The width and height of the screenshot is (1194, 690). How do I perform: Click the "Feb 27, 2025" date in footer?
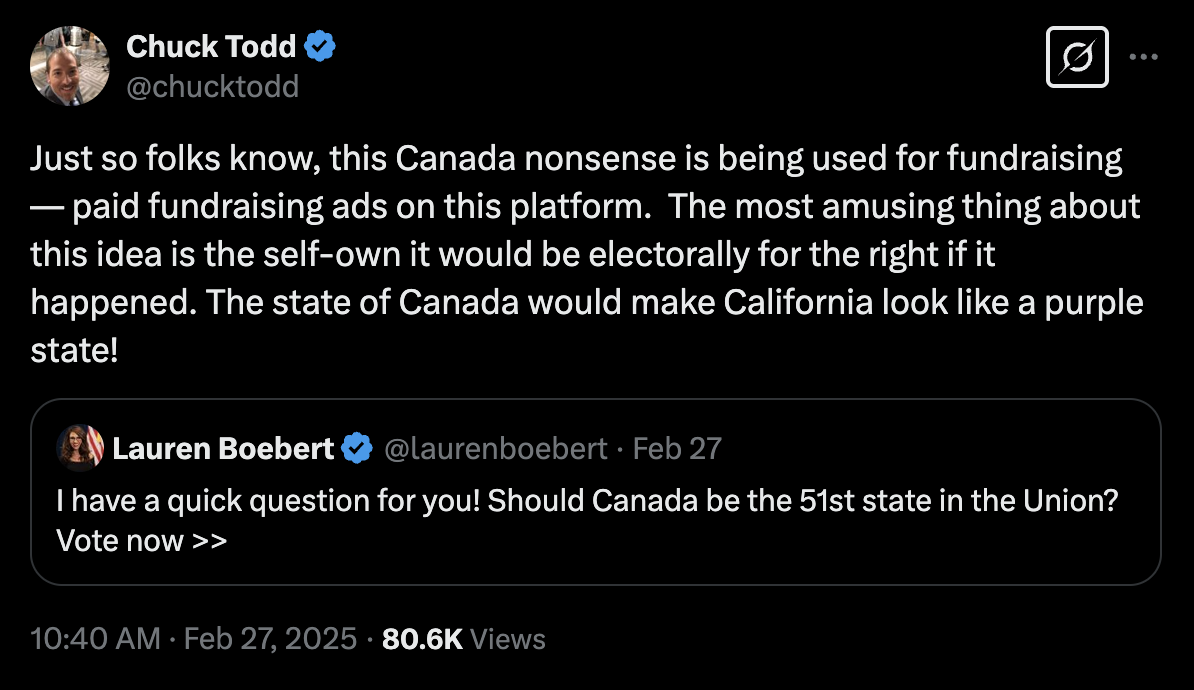[x=269, y=639]
